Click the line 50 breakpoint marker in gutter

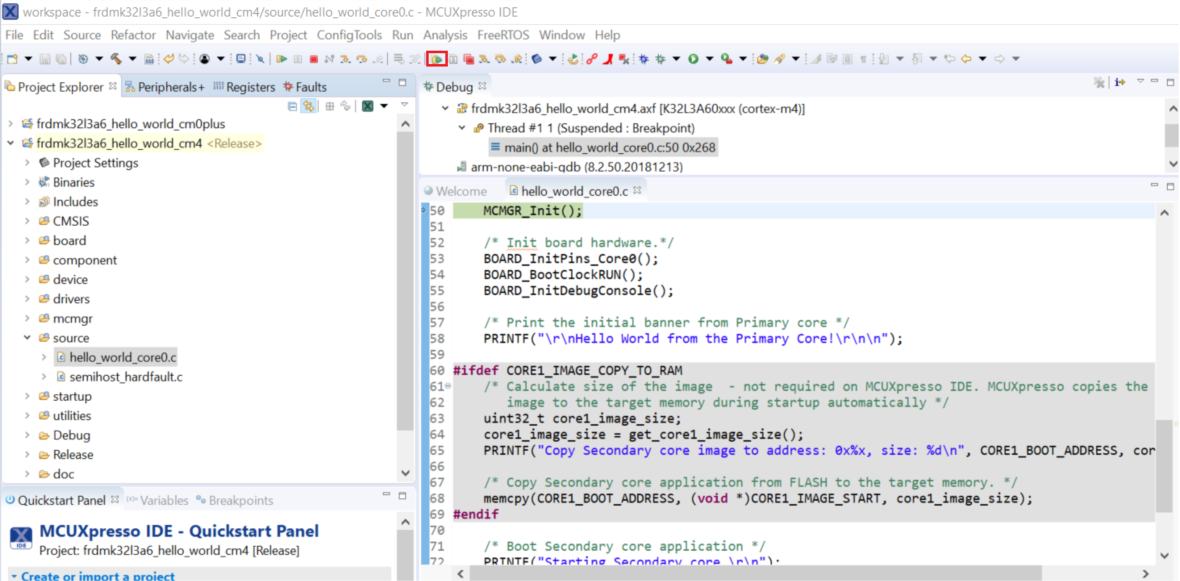[425, 211]
